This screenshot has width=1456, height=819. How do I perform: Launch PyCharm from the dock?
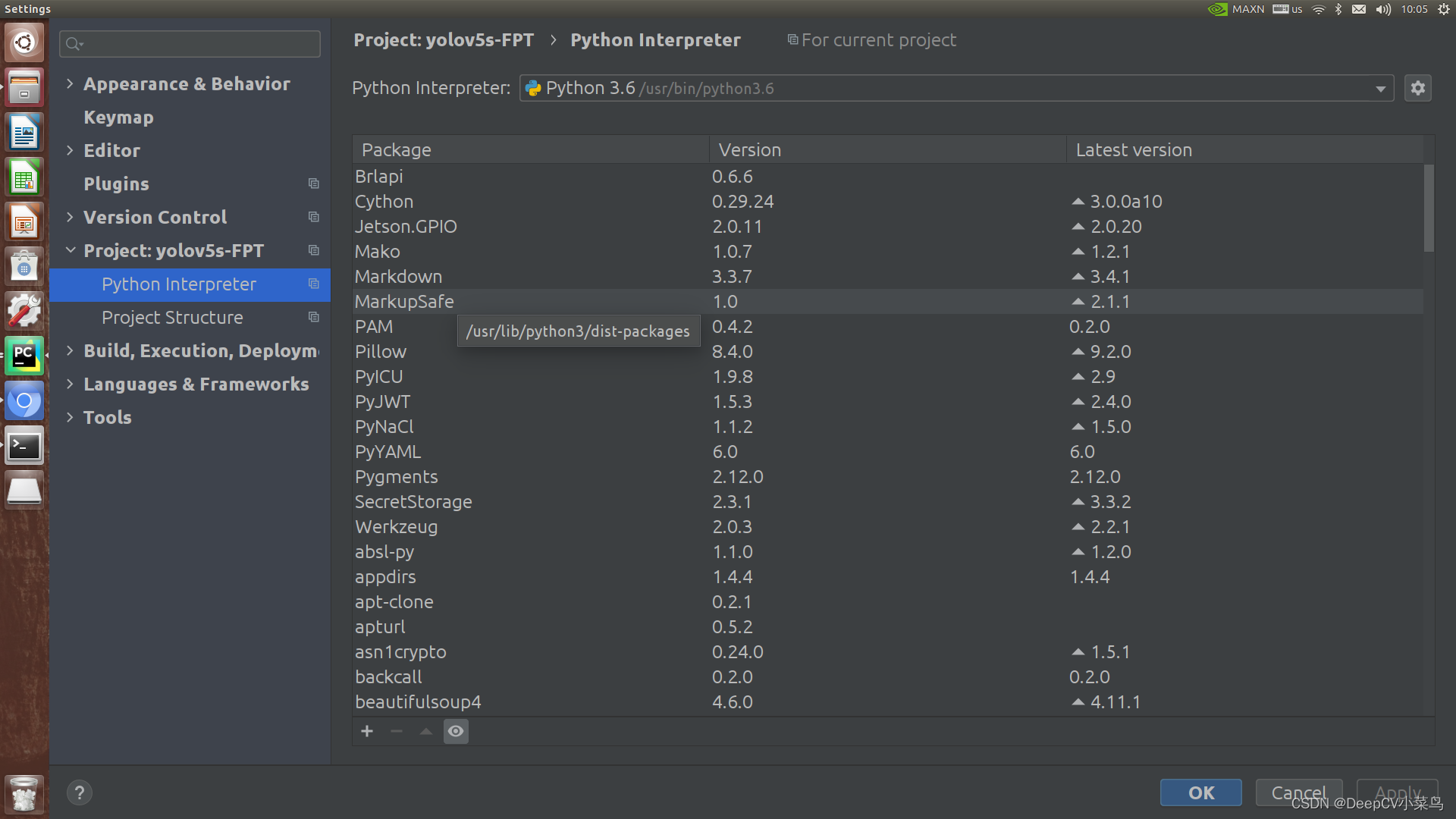(24, 356)
